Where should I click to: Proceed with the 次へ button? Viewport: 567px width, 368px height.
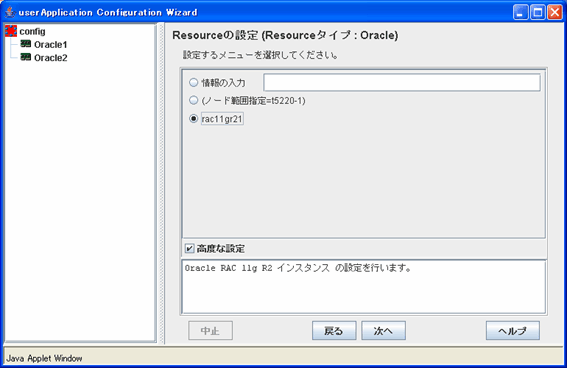tap(383, 330)
